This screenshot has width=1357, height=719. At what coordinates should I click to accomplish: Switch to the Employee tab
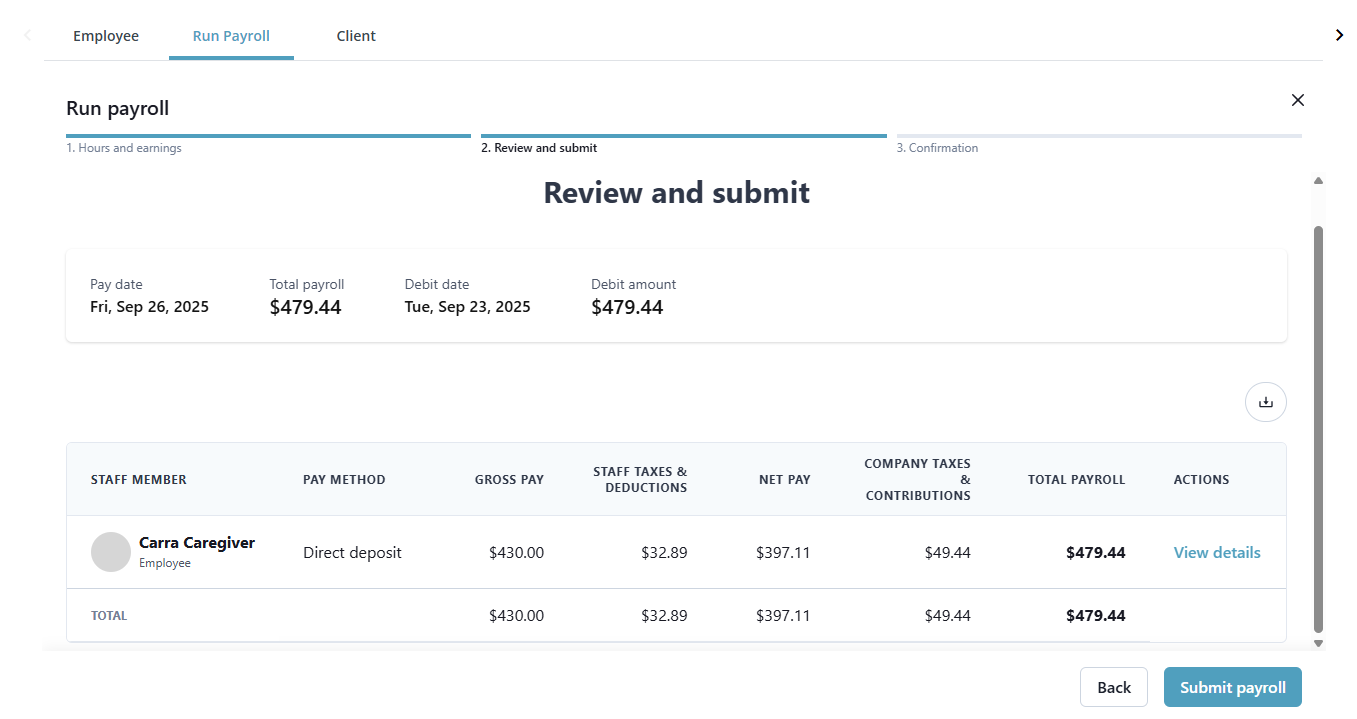(106, 36)
